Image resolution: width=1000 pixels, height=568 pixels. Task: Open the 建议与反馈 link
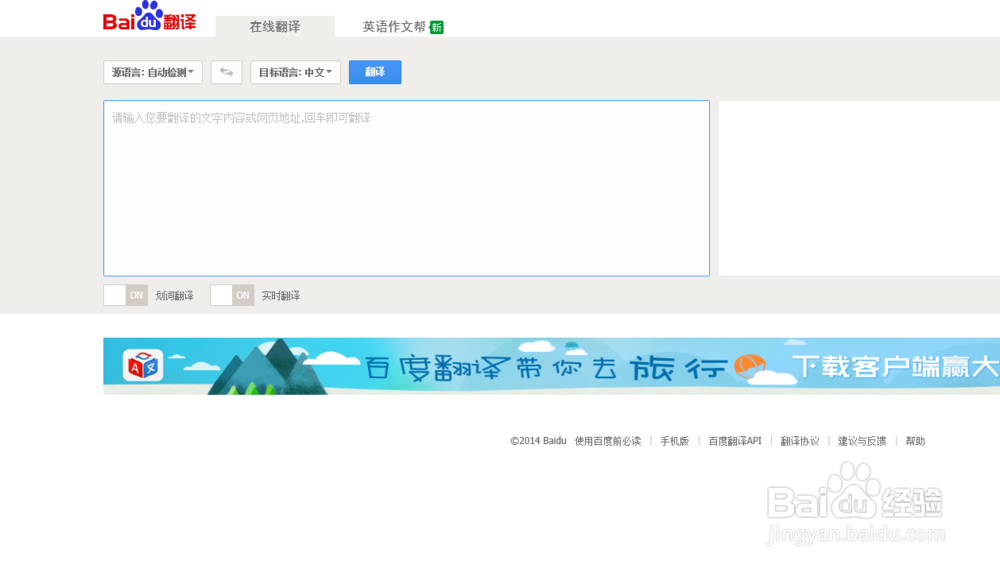click(x=862, y=441)
